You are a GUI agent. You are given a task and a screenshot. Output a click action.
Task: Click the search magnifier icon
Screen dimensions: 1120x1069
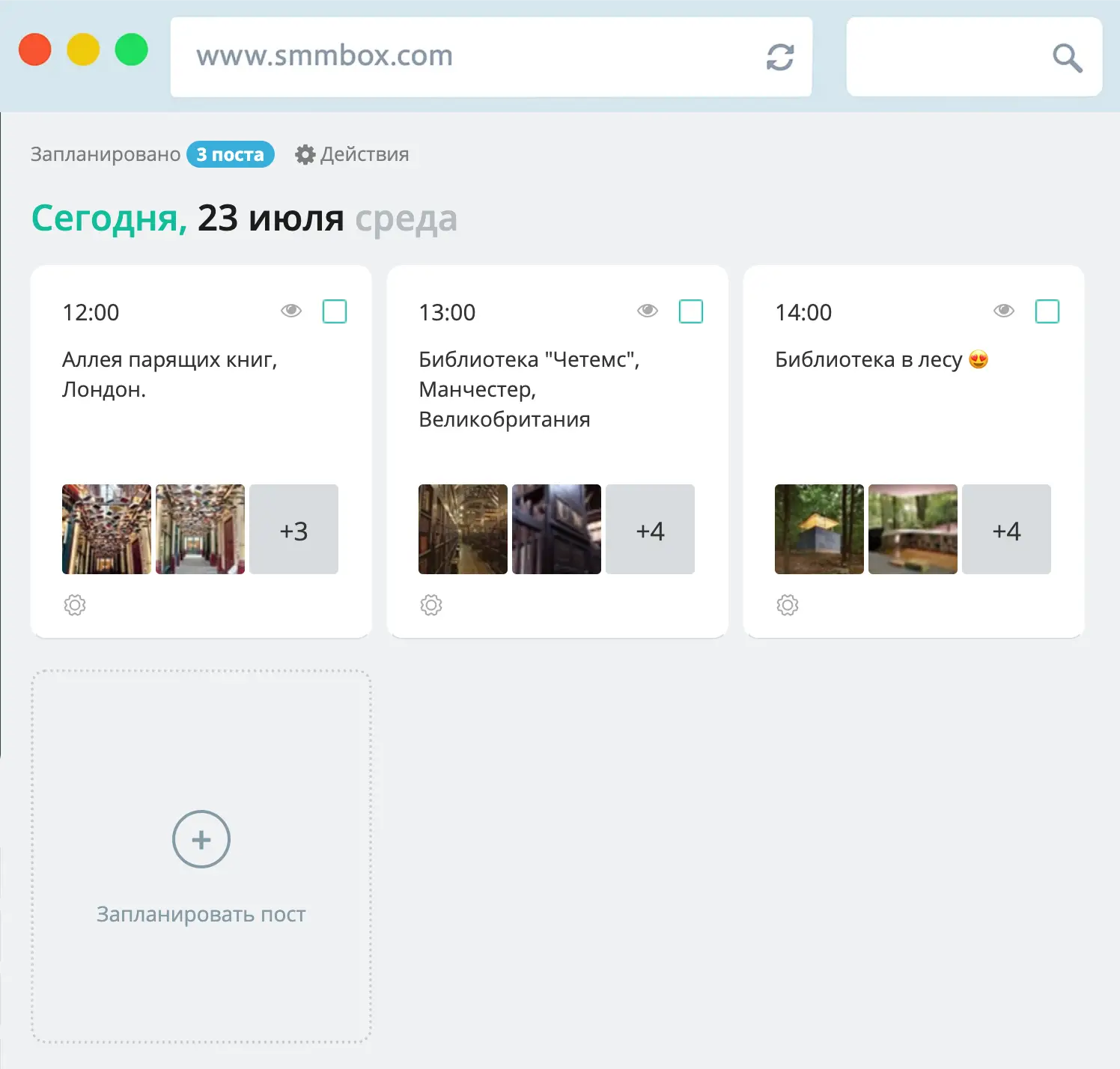(1066, 58)
